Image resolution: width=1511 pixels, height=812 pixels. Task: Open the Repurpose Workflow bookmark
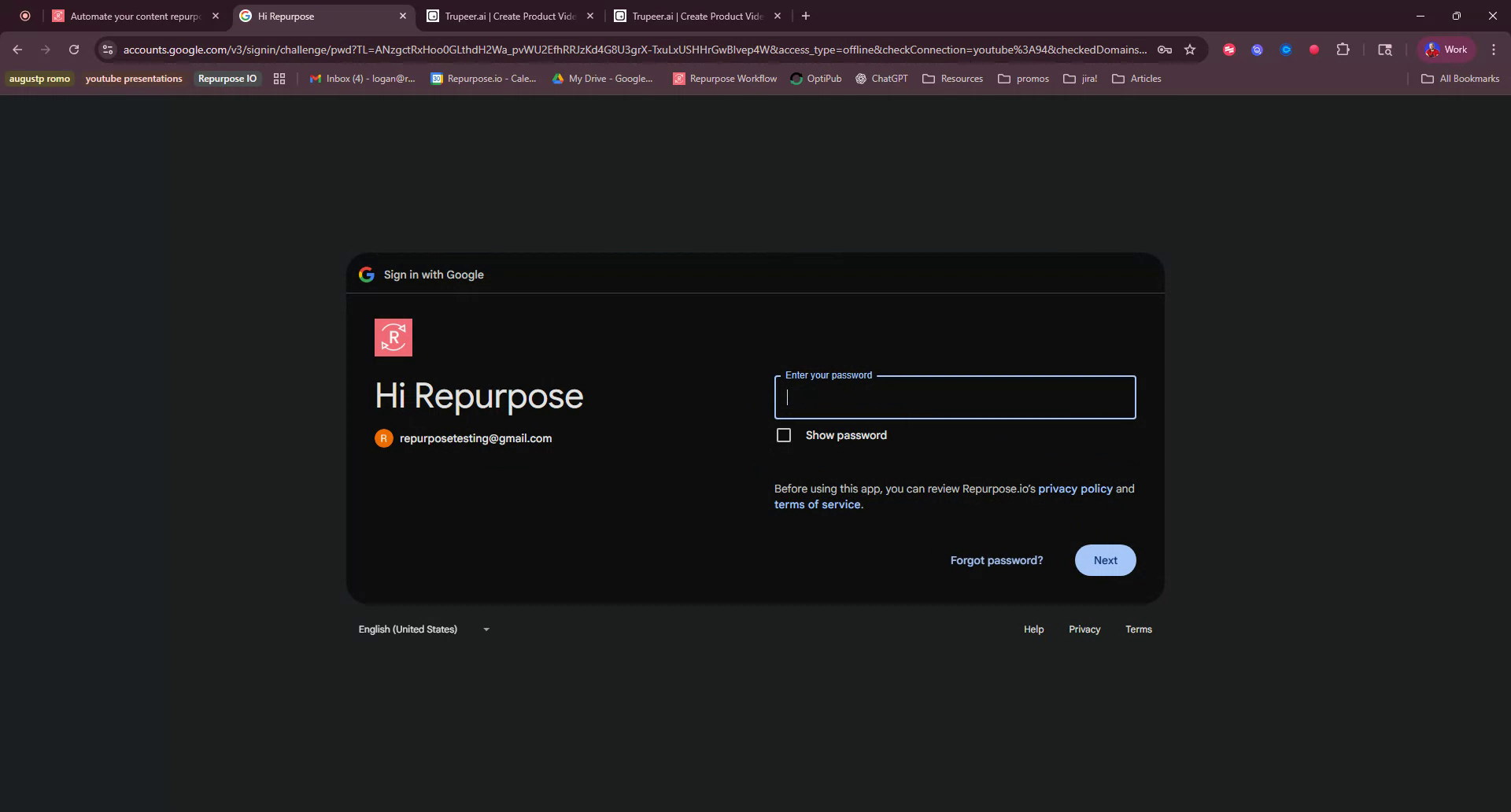724,79
